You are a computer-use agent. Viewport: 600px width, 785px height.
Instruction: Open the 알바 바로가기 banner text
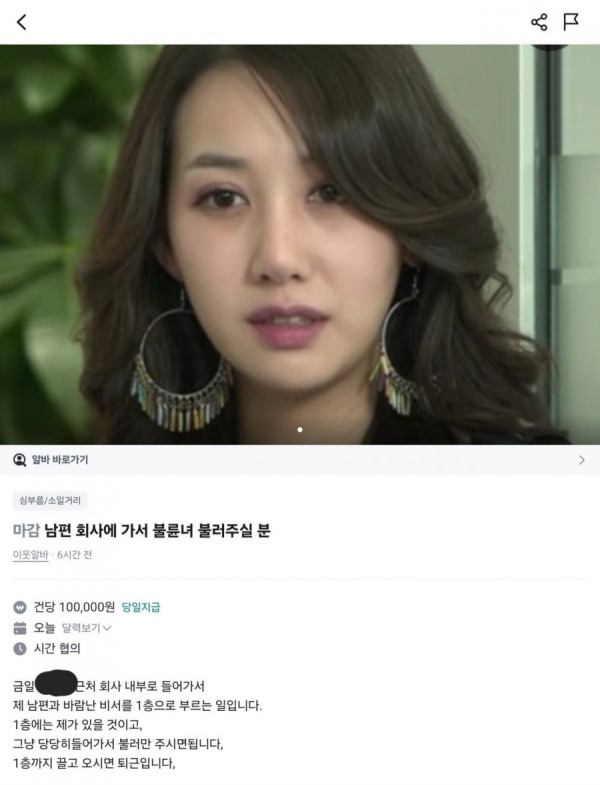click(60, 460)
